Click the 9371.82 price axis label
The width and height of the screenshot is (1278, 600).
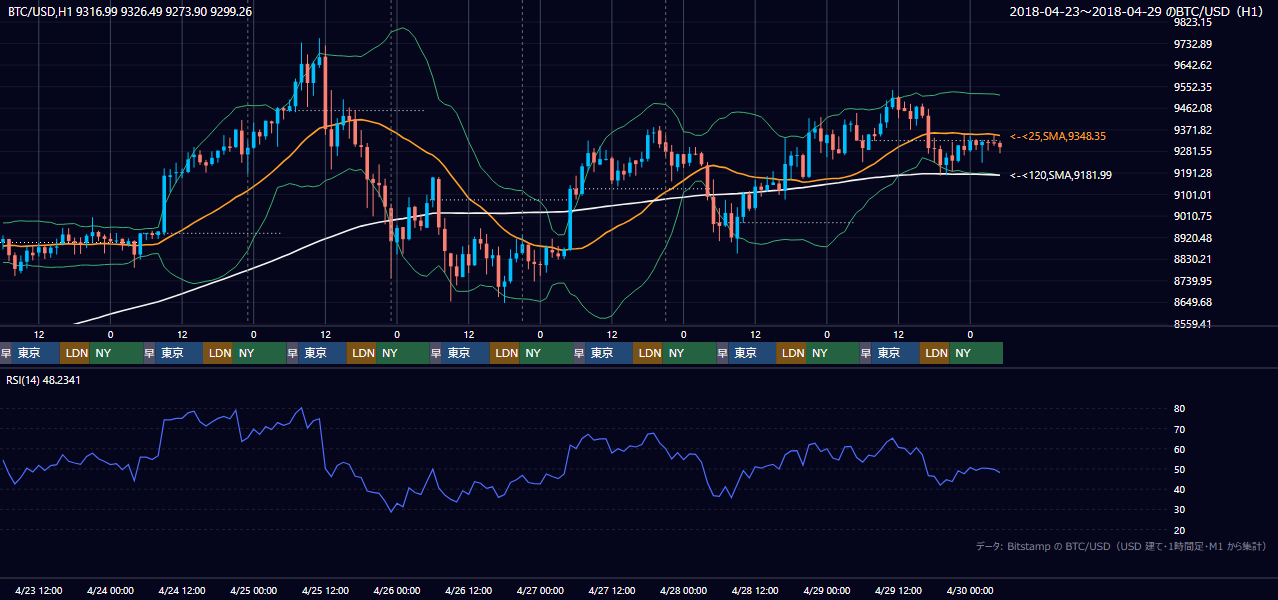point(1193,130)
